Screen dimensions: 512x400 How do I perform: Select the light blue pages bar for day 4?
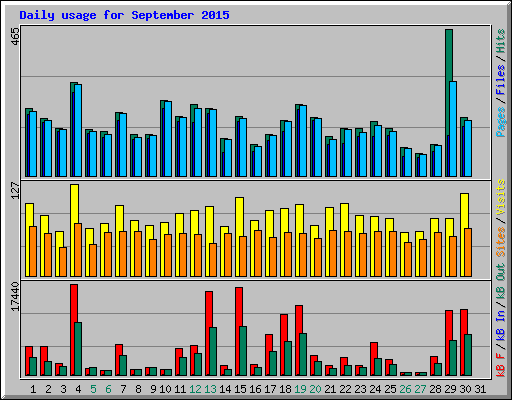click(78, 130)
